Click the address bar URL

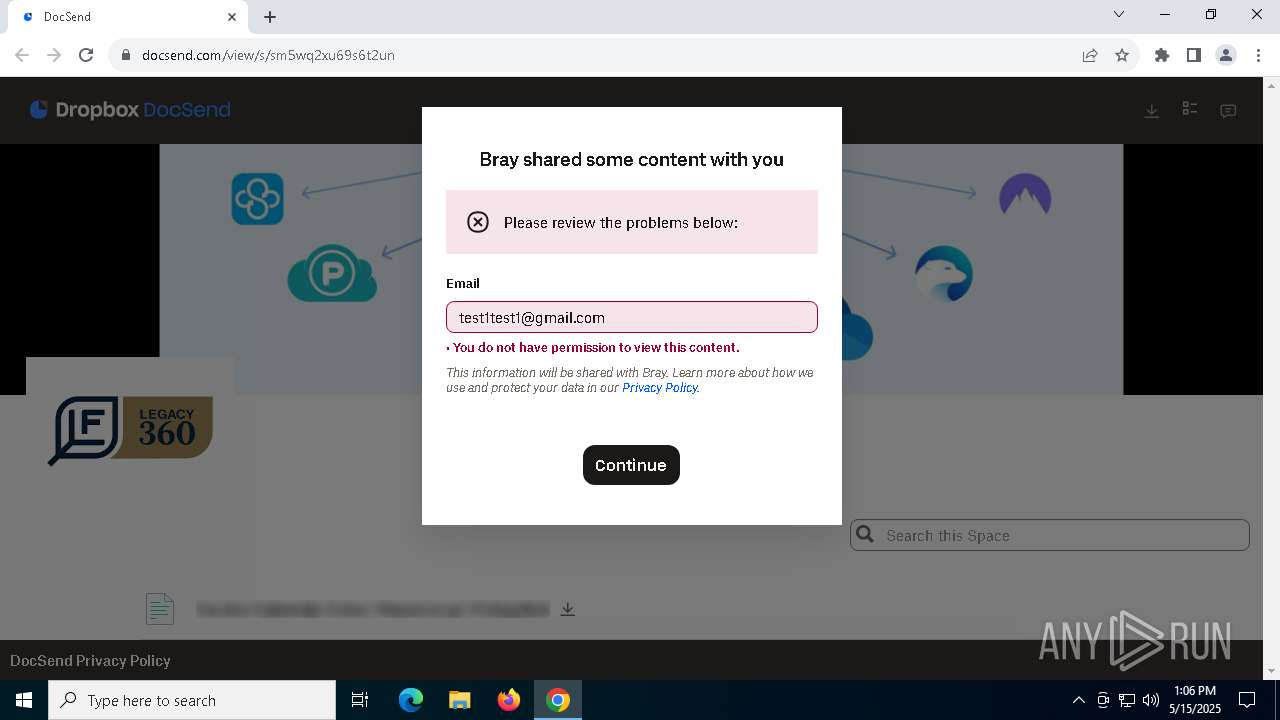(x=268, y=55)
